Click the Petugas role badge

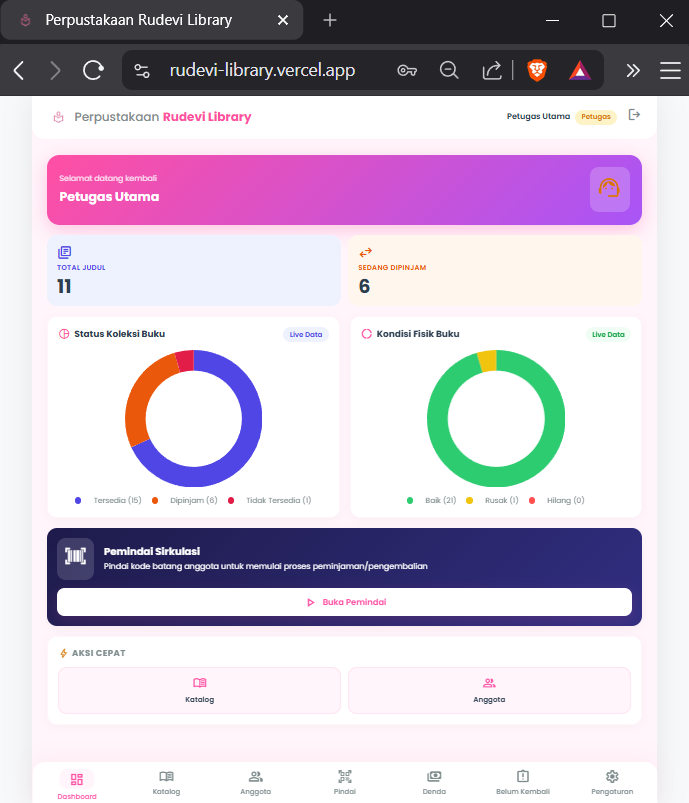click(596, 117)
